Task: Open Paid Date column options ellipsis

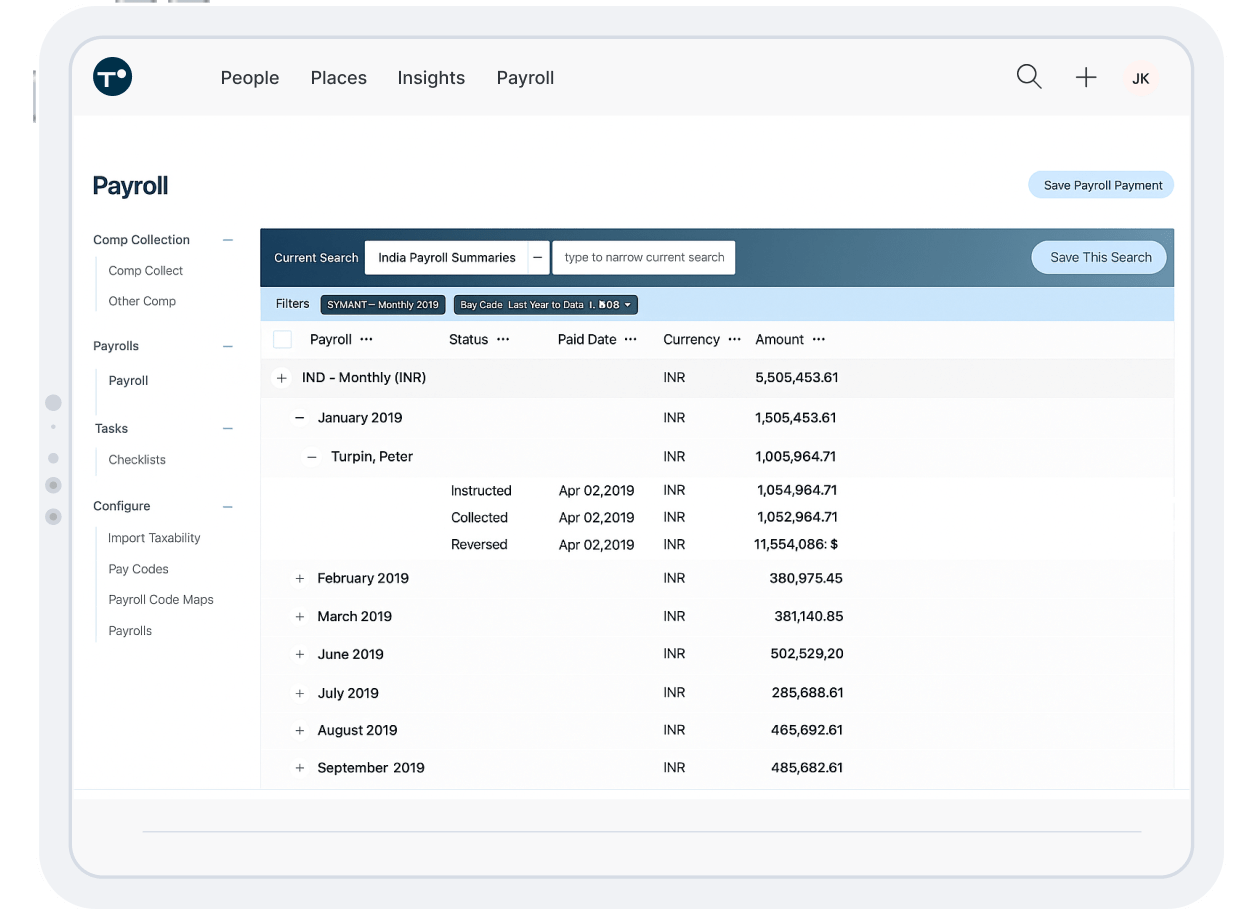Action: coord(631,340)
